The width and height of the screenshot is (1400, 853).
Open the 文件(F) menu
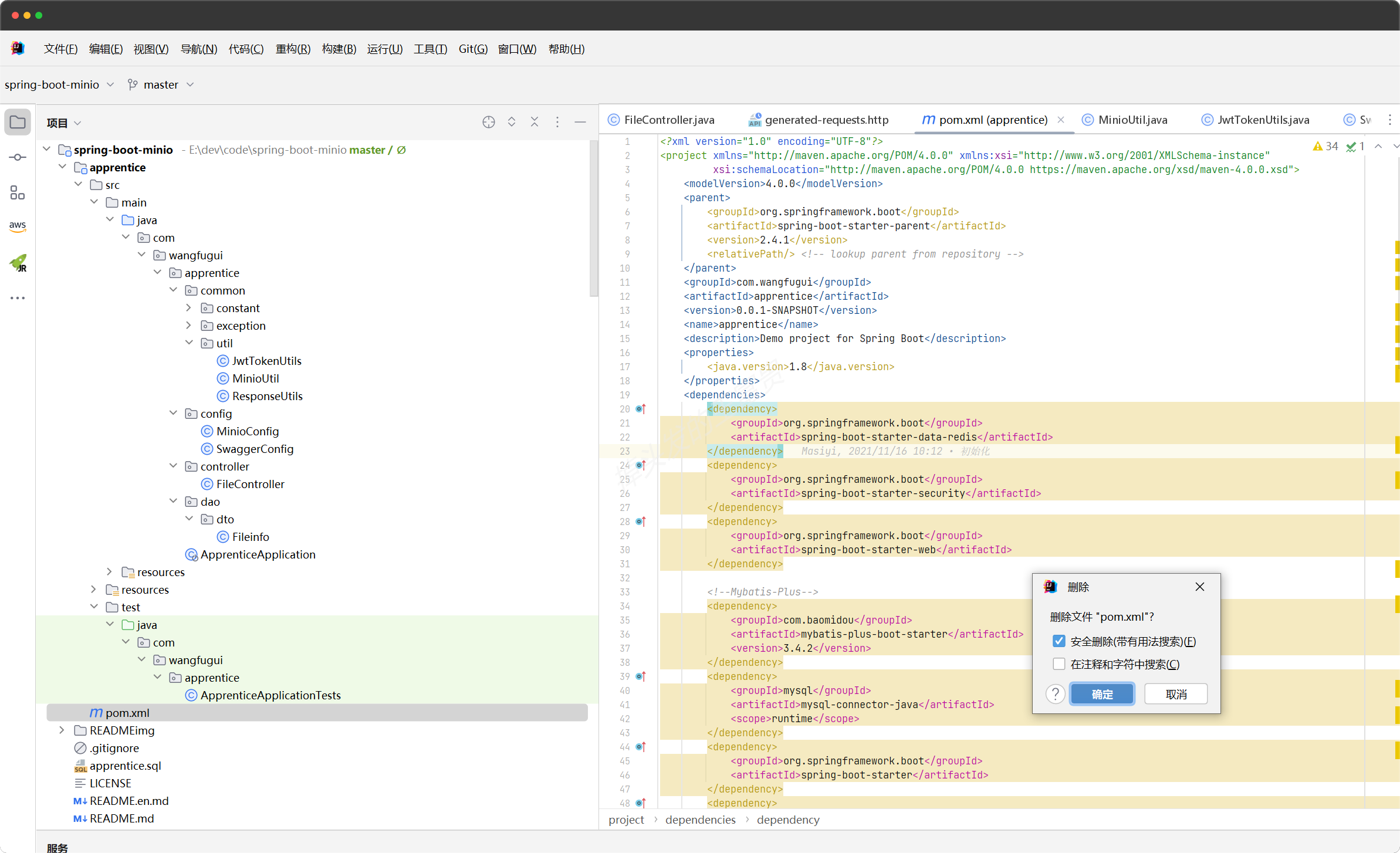pos(60,49)
